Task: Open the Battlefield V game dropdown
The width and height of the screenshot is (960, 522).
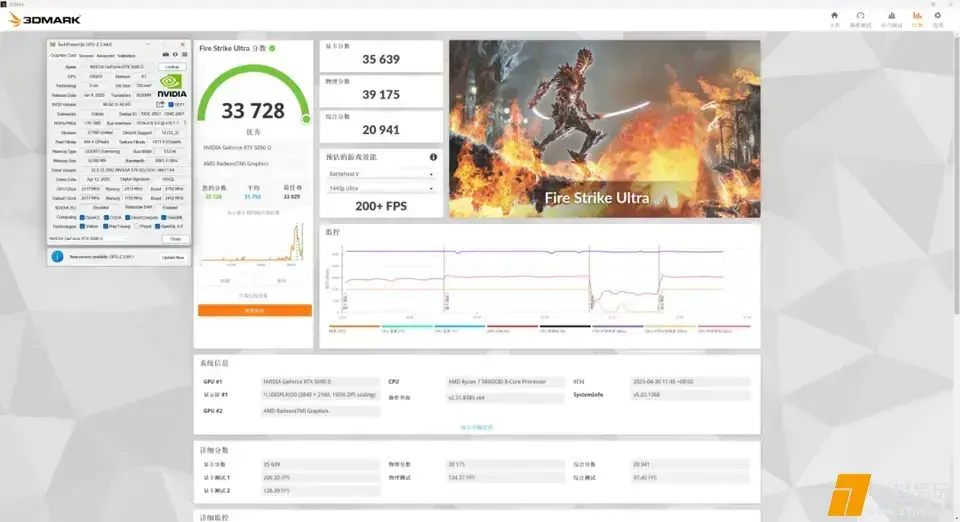Action: (x=380, y=174)
